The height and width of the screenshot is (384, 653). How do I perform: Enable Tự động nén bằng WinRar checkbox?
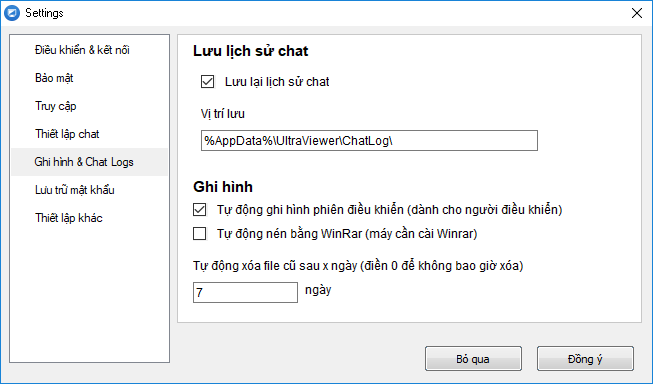(199, 234)
